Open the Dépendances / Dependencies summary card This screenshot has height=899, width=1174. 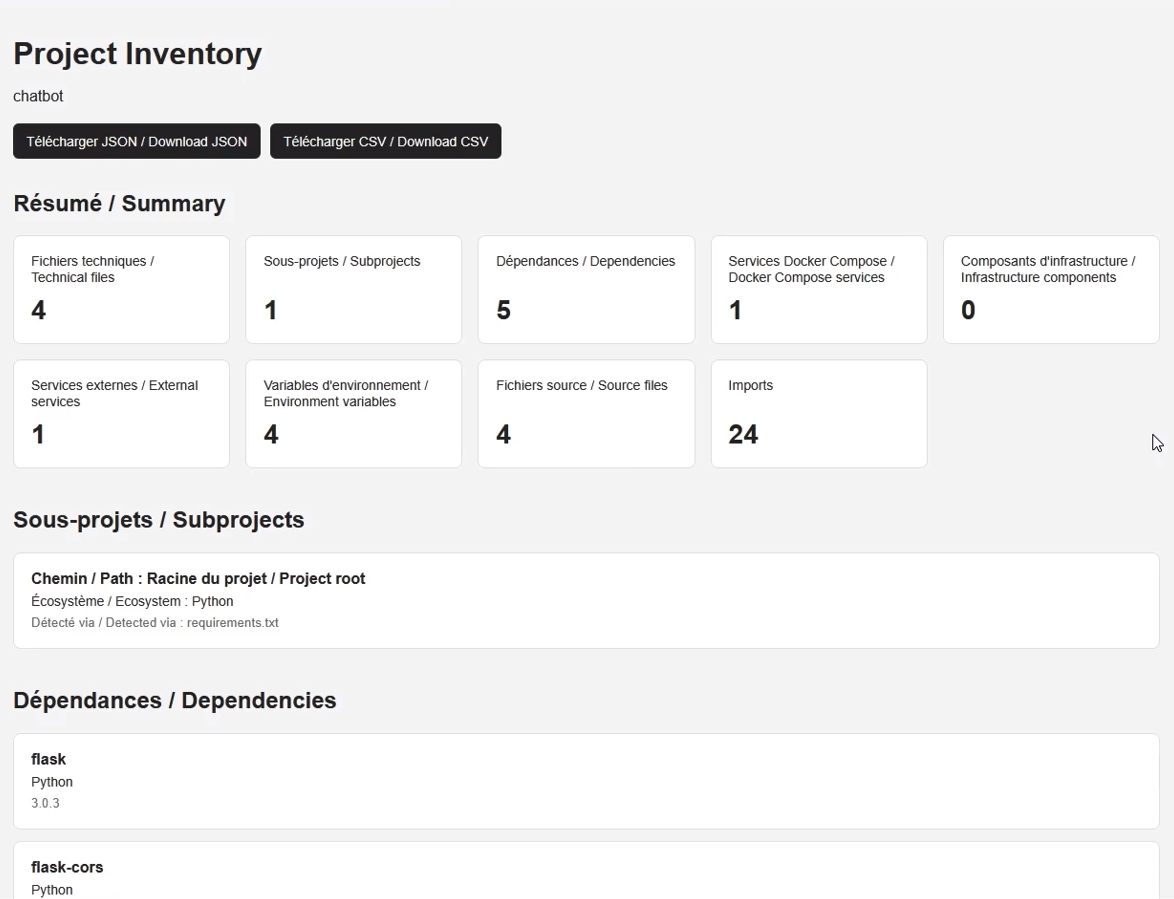(x=586, y=290)
